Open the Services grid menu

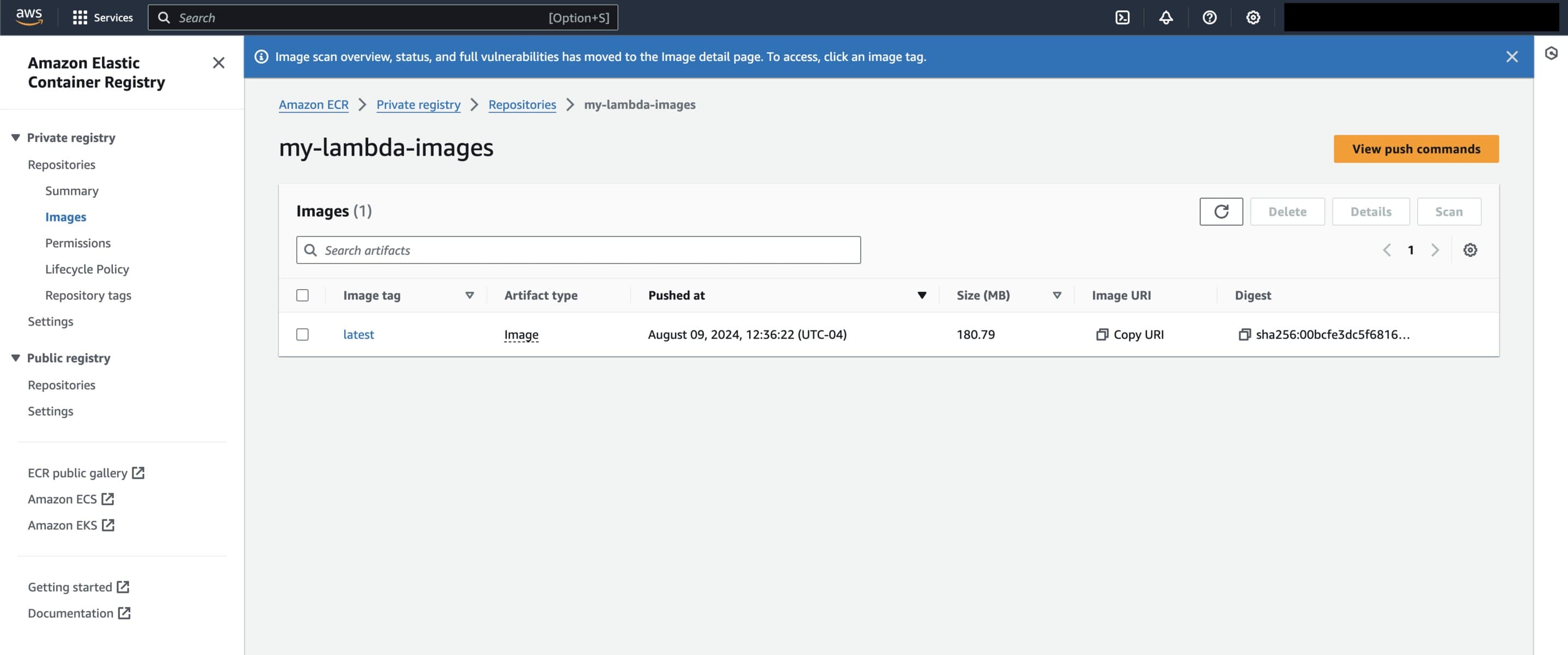(x=102, y=17)
